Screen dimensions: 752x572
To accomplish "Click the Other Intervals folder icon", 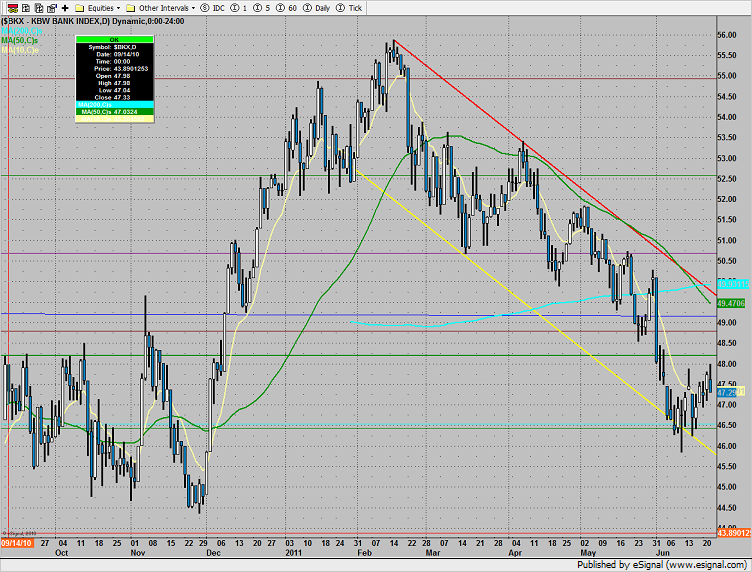I will click(130, 8).
